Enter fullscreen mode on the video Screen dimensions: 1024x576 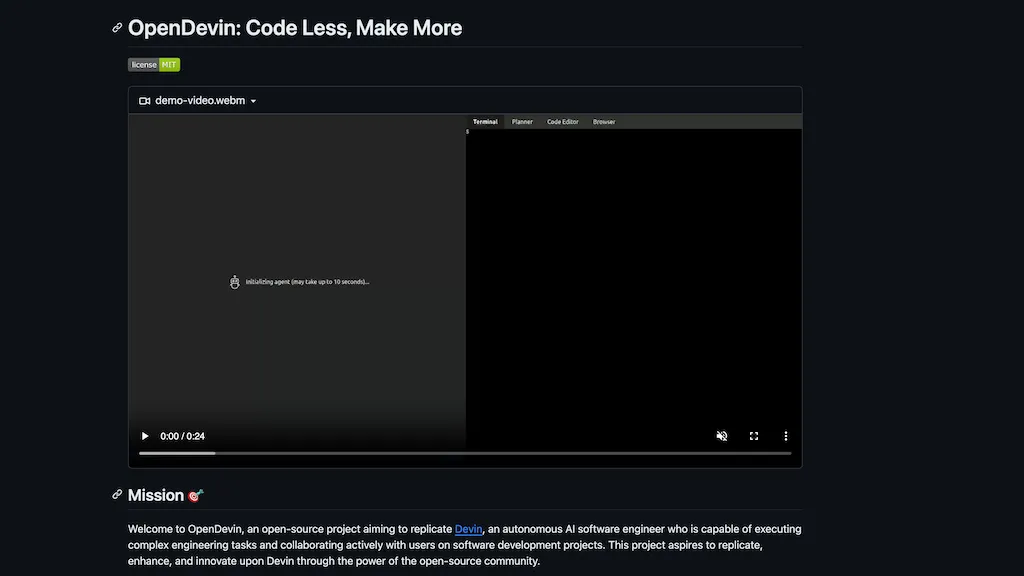click(x=754, y=436)
